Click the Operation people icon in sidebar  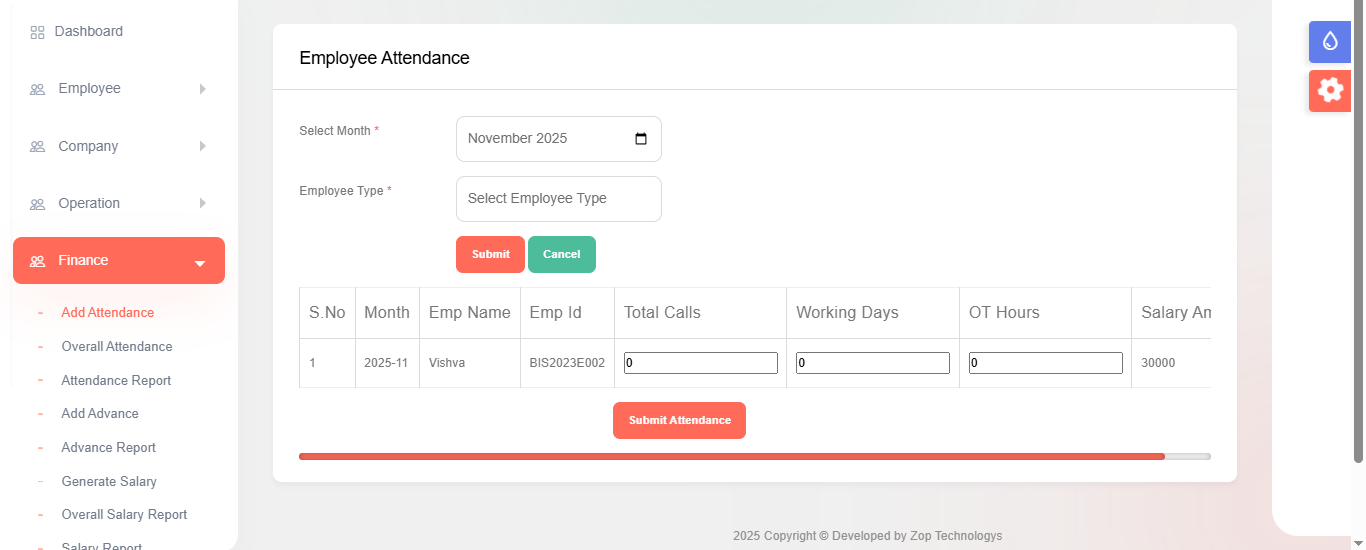click(37, 204)
